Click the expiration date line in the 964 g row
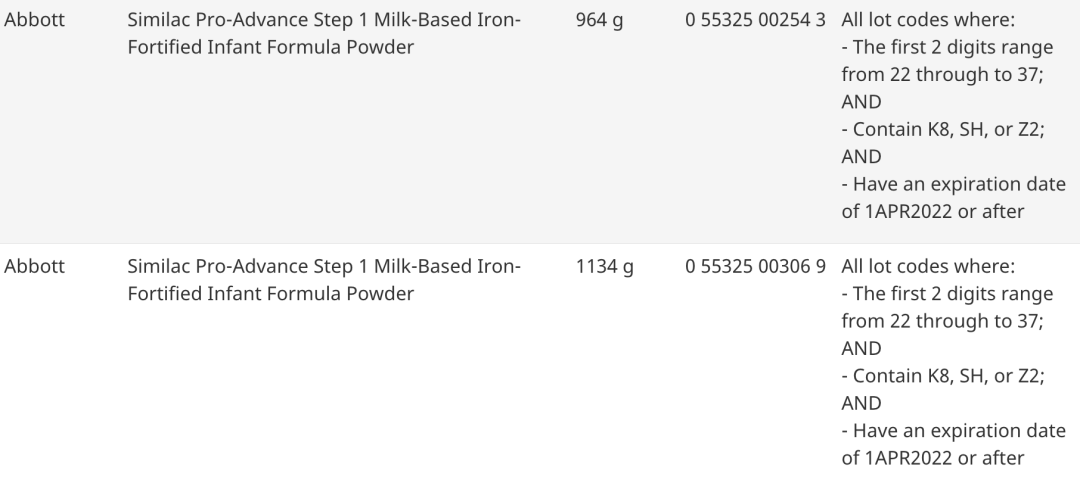The height and width of the screenshot is (486, 1080). [x=953, y=197]
